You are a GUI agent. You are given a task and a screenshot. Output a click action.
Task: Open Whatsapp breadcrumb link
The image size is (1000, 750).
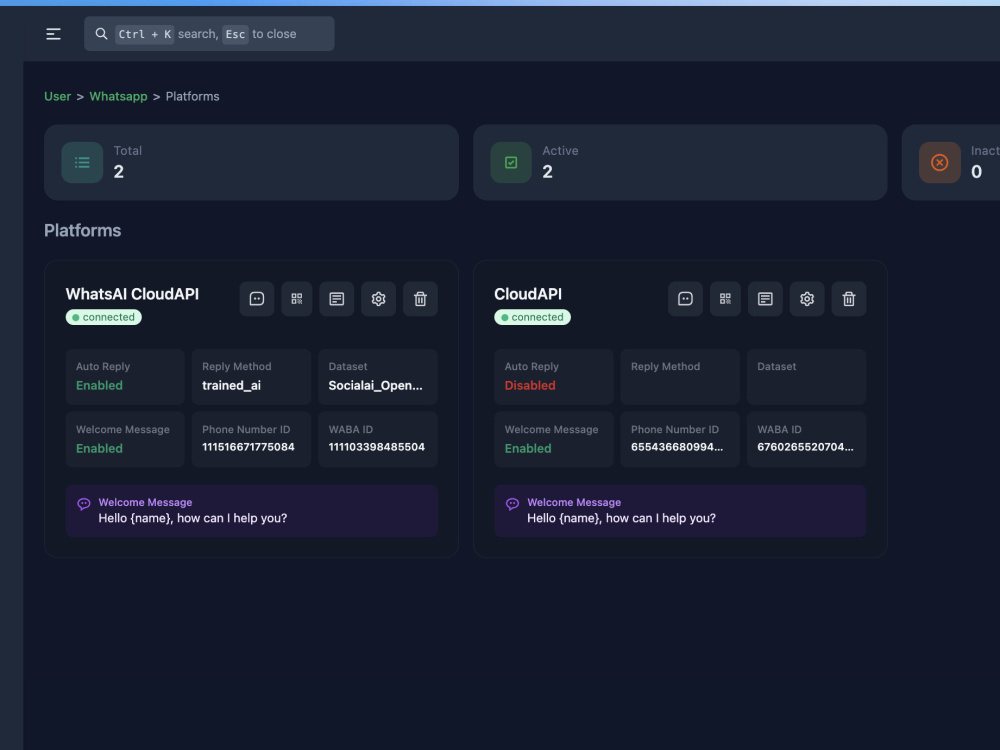click(x=118, y=96)
